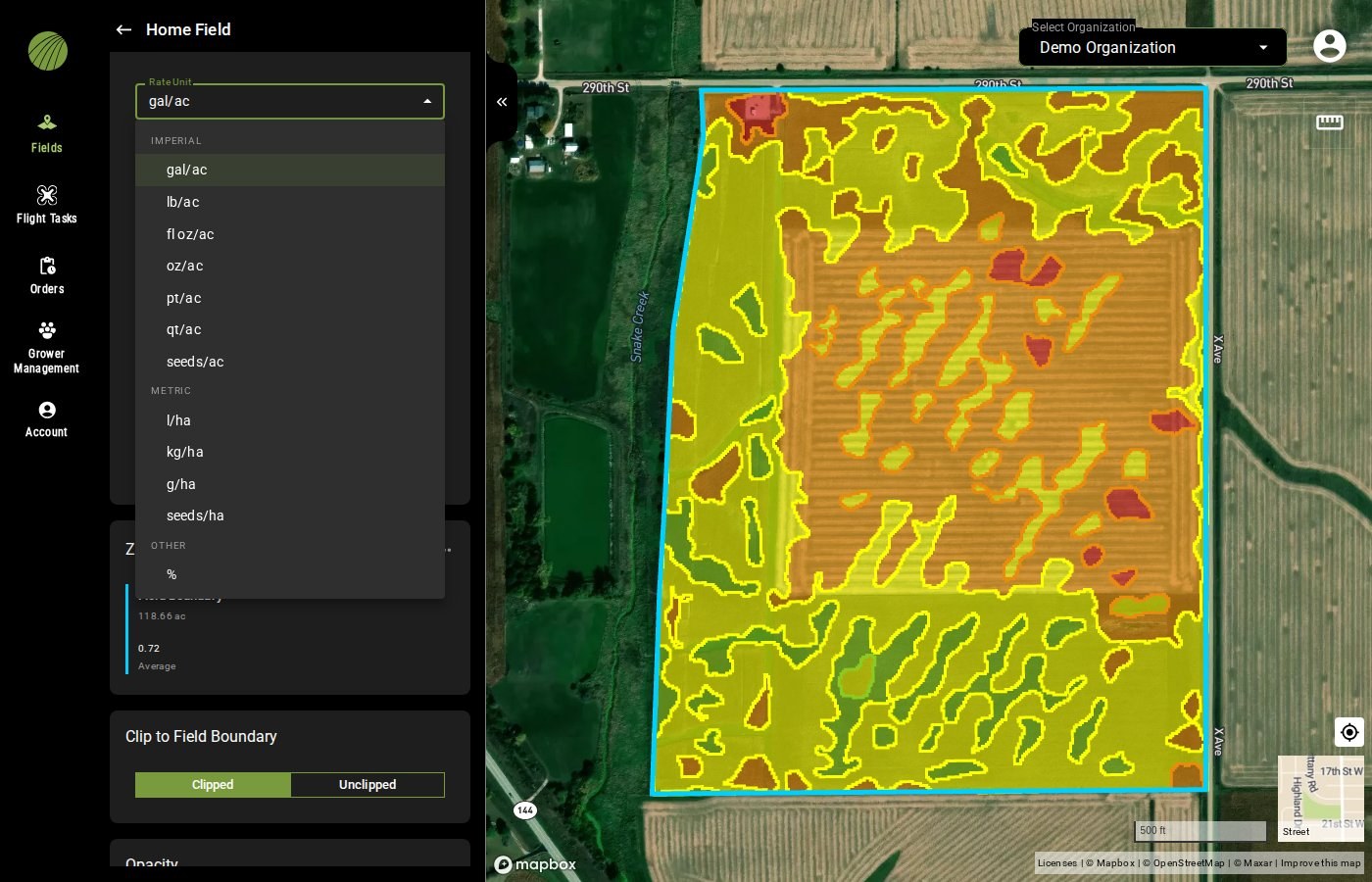1372x882 pixels.
Task: Open the © Mapbox attribution link
Action: point(1110,863)
